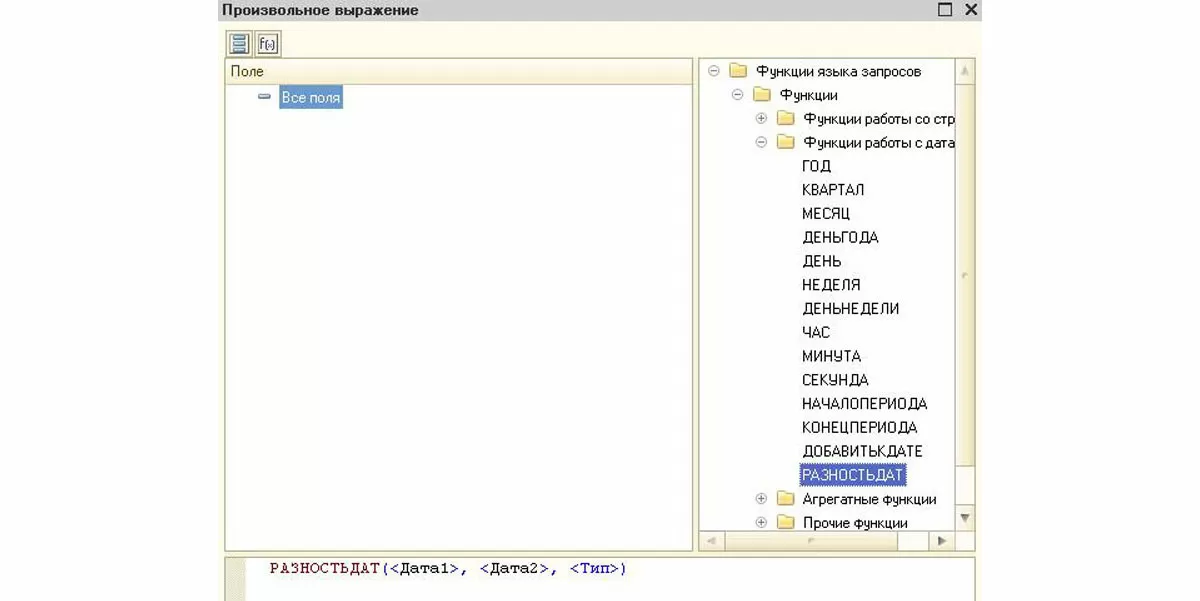Collapse the Функции работы с датами node
Image resolution: width=1200 pixels, height=601 pixels.
(x=761, y=143)
